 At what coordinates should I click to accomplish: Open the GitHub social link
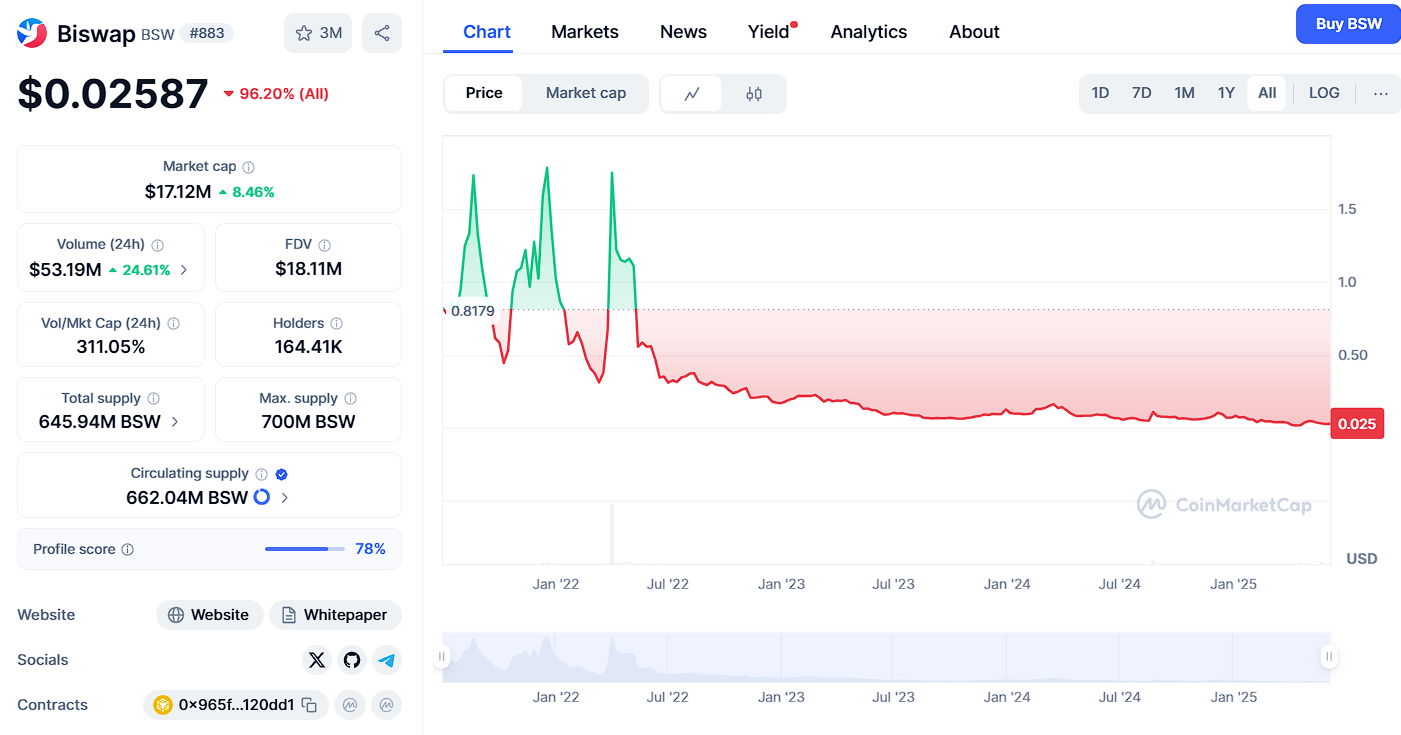coord(351,660)
